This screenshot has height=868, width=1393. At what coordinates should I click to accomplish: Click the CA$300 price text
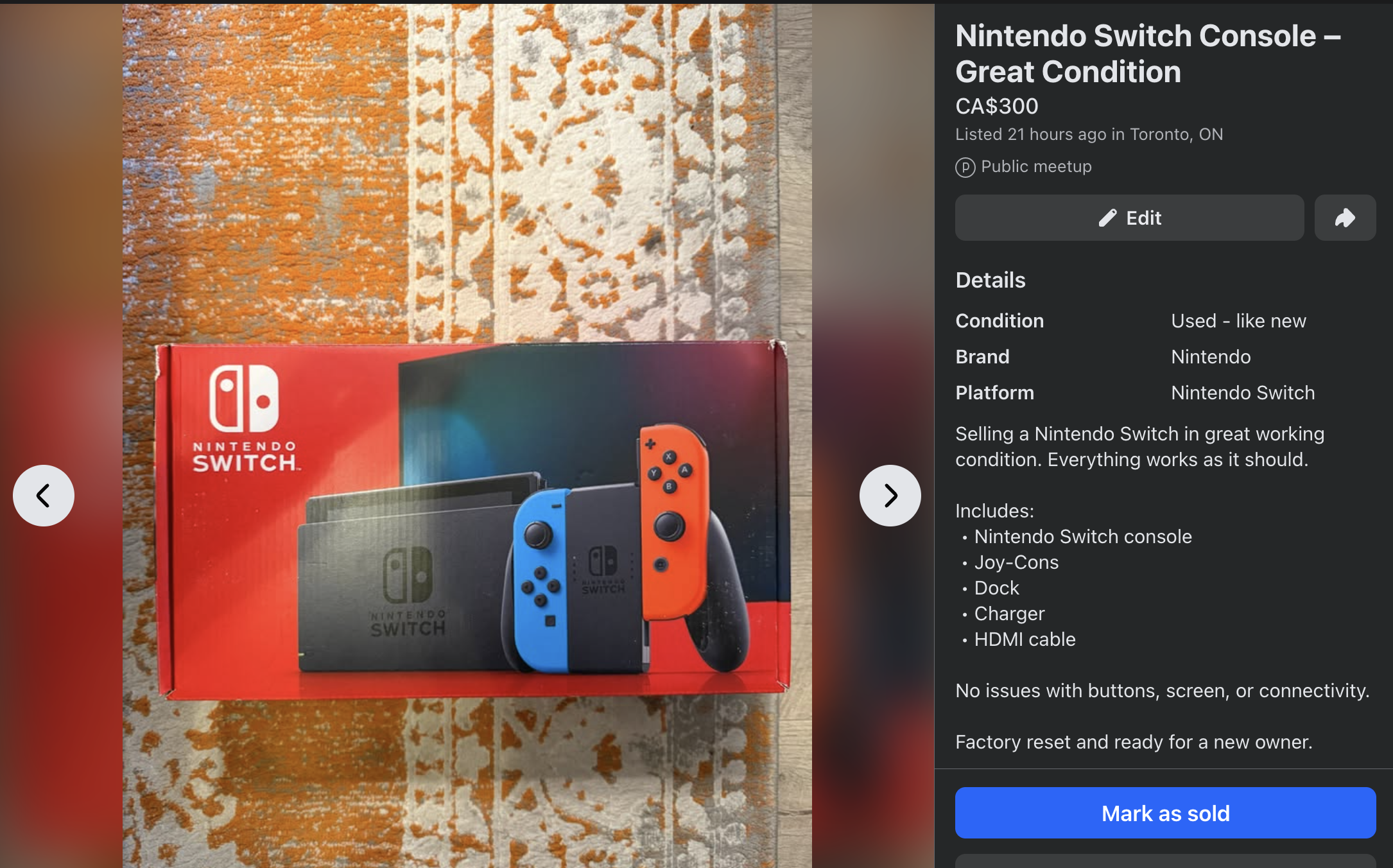(996, 106)
